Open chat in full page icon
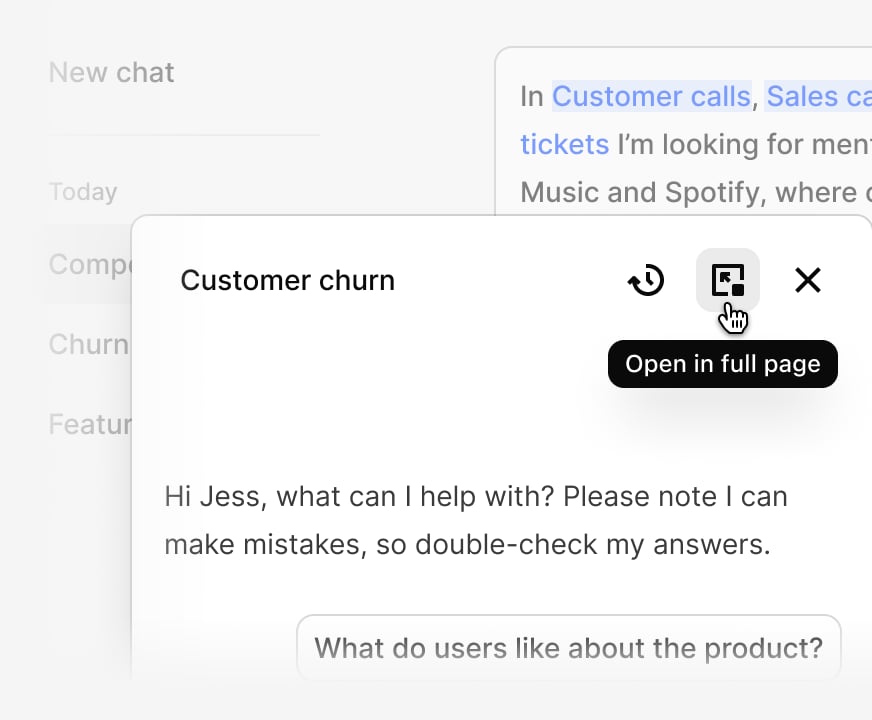 728,280
